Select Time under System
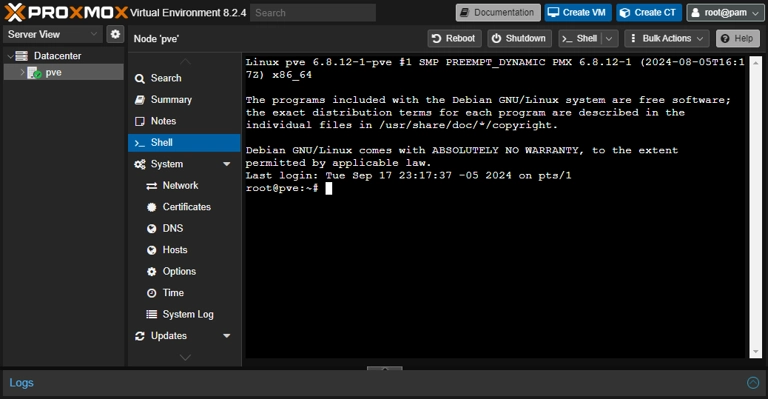 click(184, 293)
